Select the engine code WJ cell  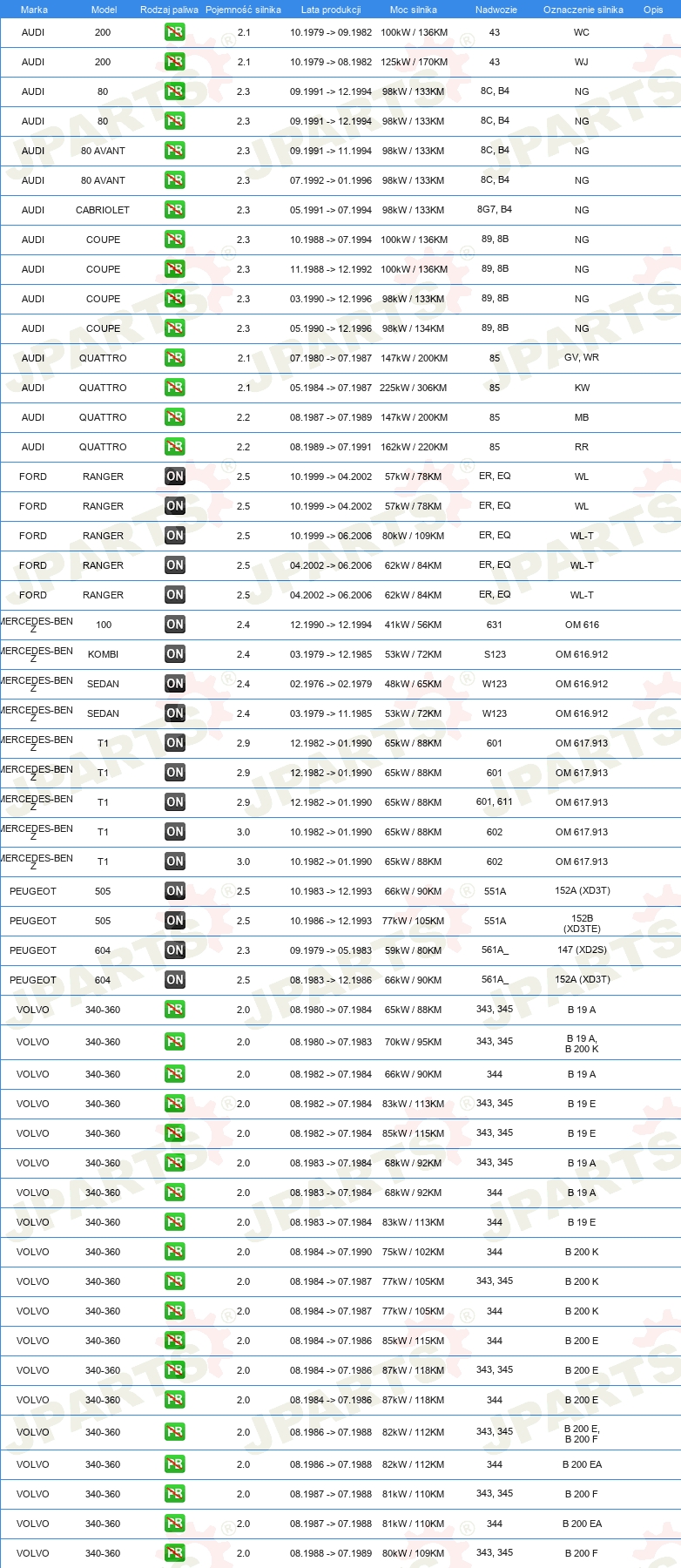(582, 62)
